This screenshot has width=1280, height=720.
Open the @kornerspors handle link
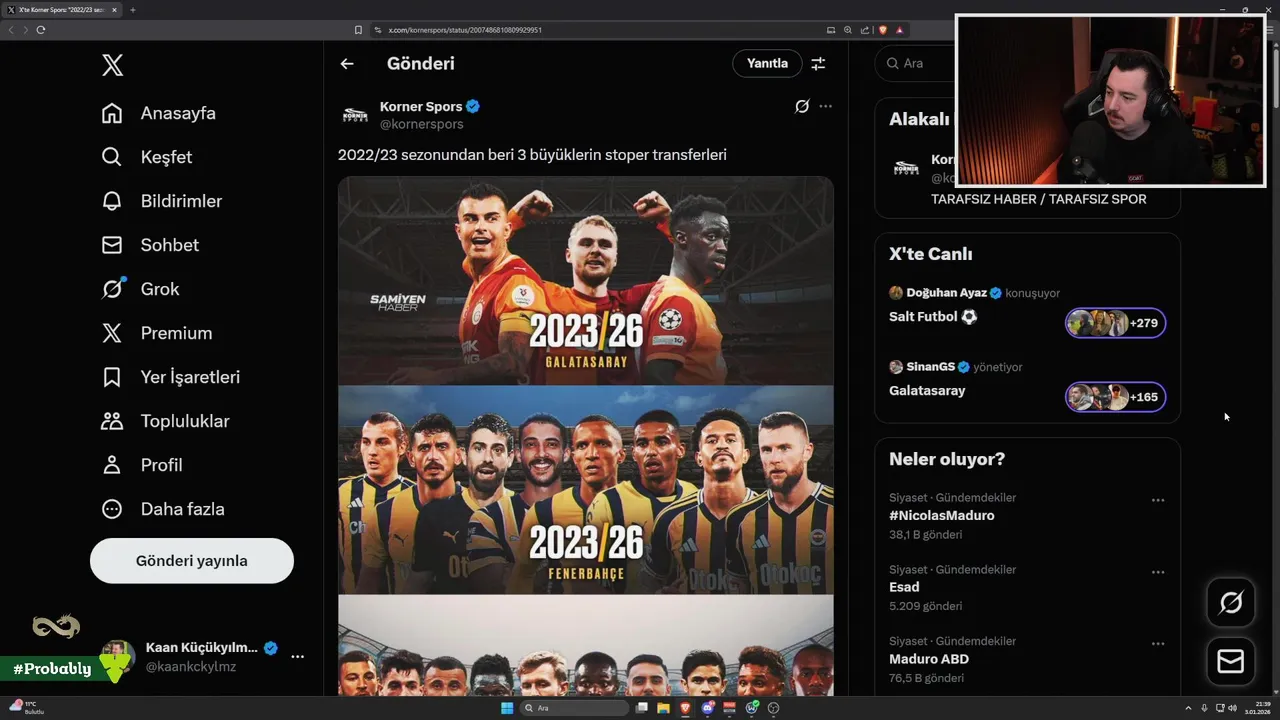pyautogui.click(x=421, y=124)
